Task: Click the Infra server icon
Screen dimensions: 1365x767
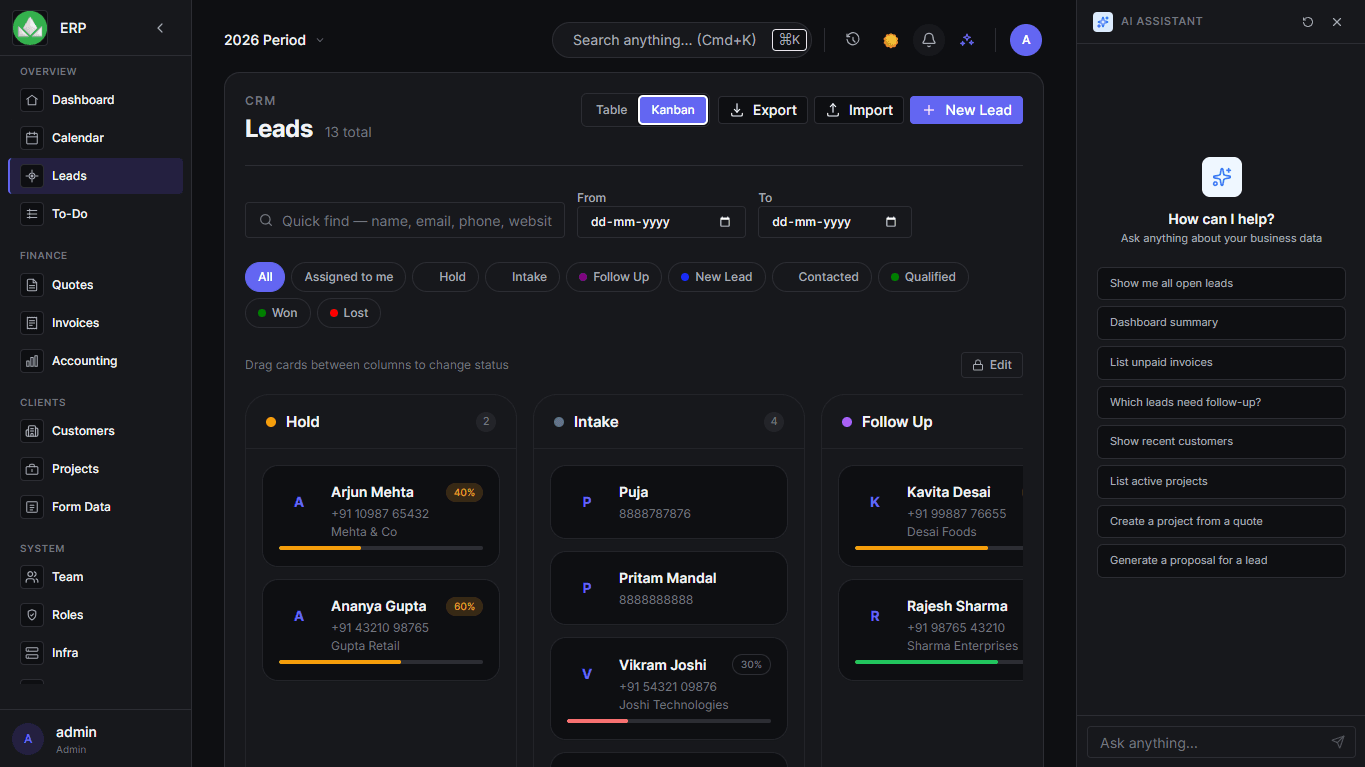Action: point(32,653)
